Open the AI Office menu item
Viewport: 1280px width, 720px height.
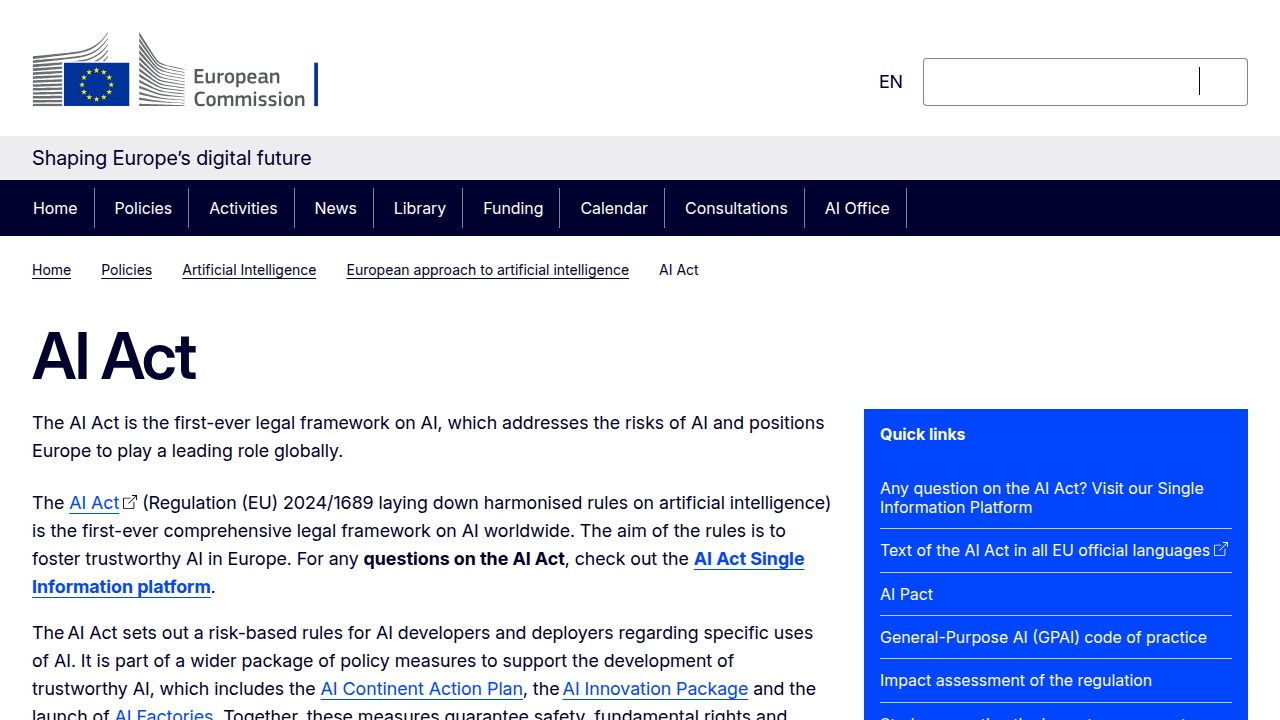pyautogui.click(x=857, y=208)
